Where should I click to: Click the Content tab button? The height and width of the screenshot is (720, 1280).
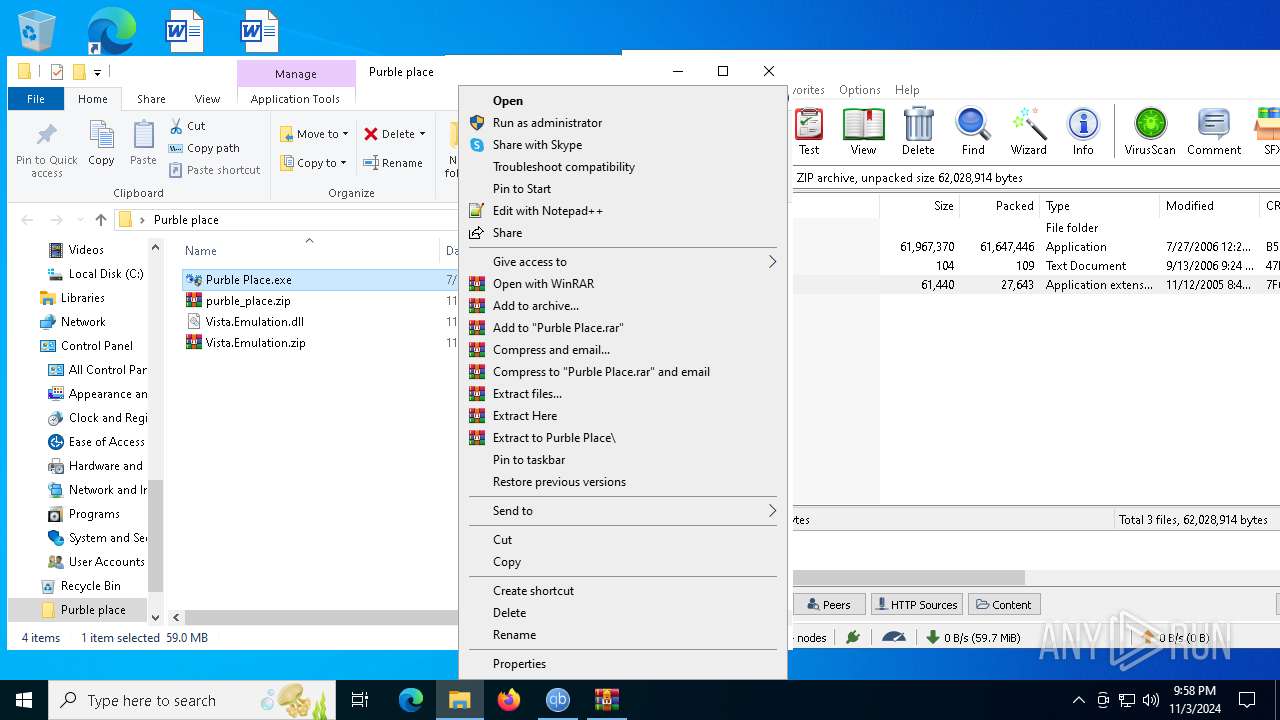tap(1004, 605)
